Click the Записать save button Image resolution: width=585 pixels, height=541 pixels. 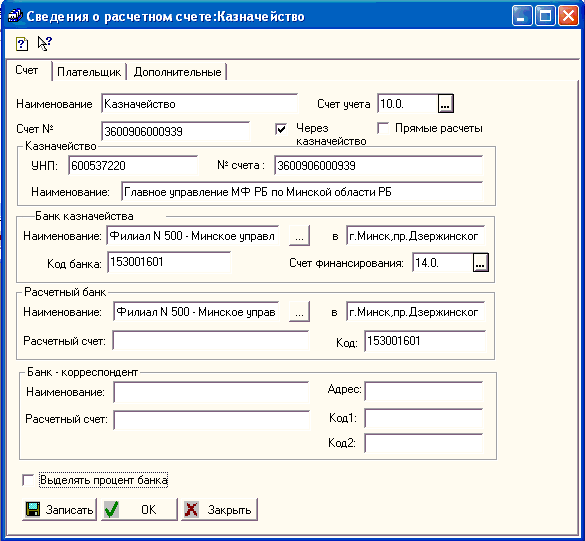pos(60,509)
